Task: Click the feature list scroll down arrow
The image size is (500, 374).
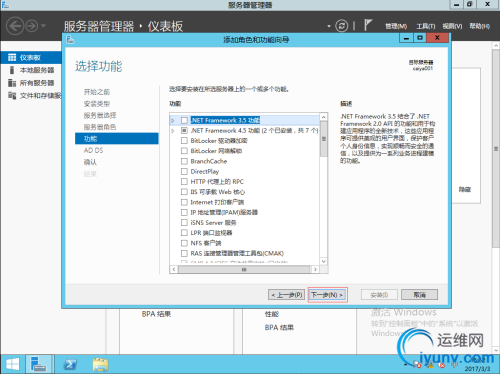Action: [x=323, y=261]
